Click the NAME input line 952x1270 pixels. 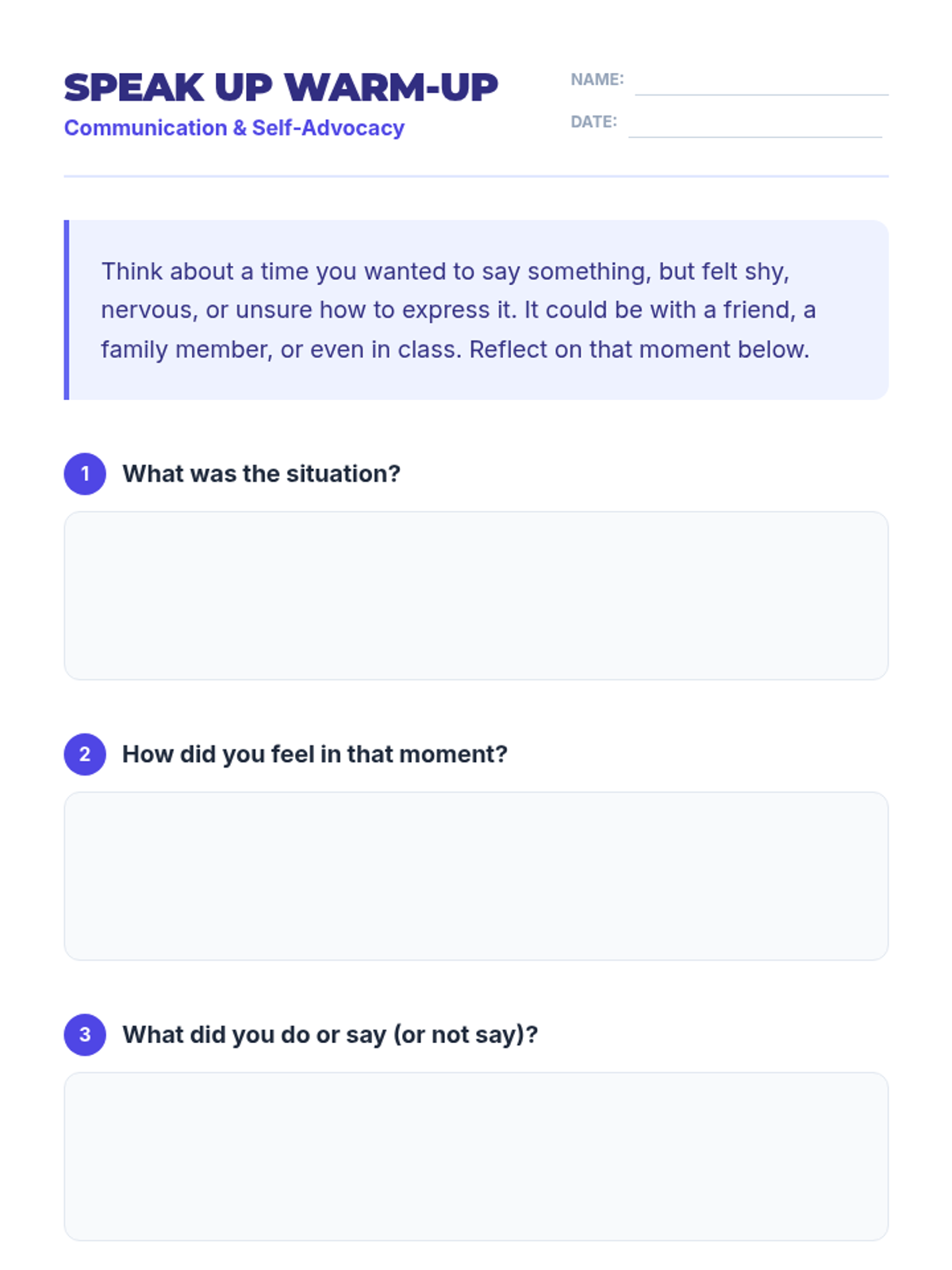[761, 86]
